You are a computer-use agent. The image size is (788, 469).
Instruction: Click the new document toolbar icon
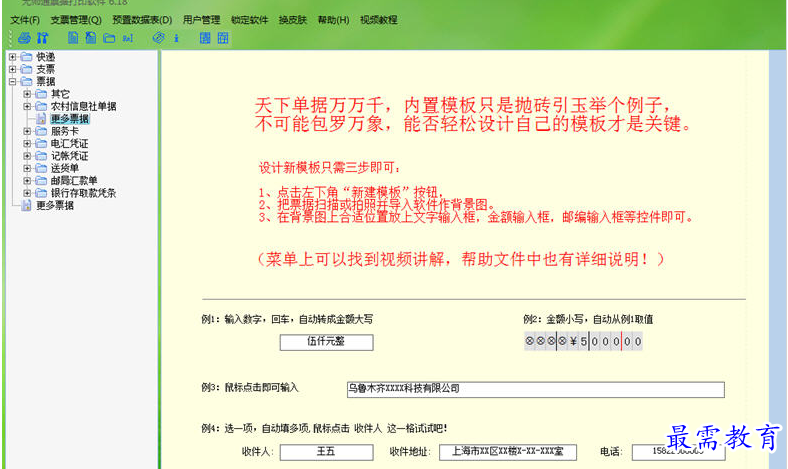[73, 38]
